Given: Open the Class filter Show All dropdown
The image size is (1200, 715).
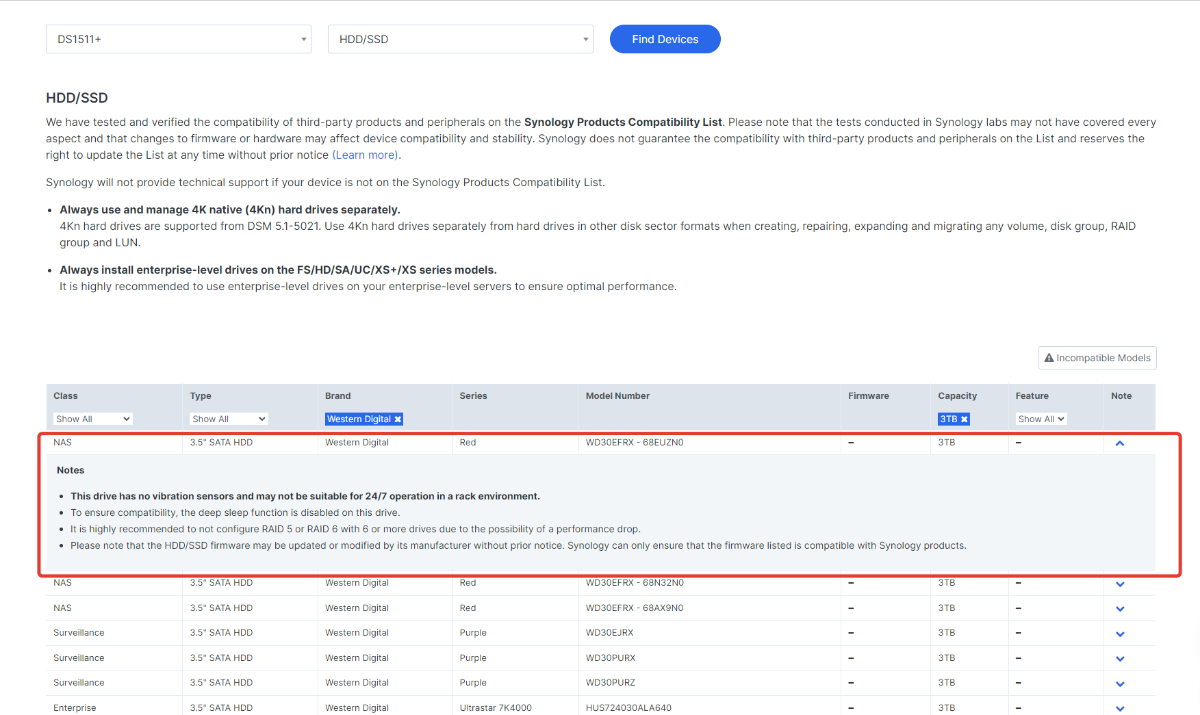Looking at the screenshot, I should tap(93, 419).
